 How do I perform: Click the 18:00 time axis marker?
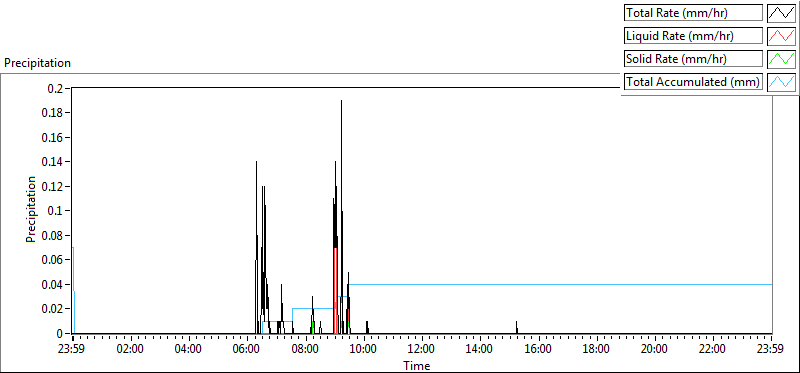tap(597, 349)
